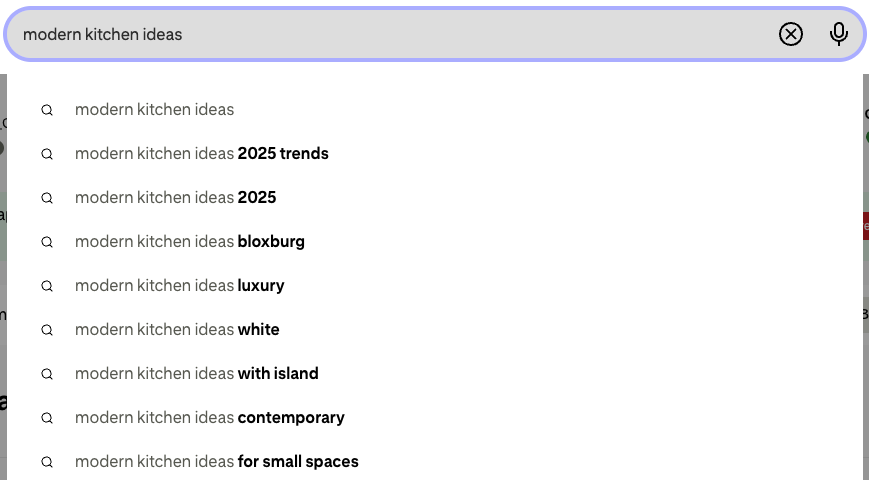Screen dimensions: 869x480
Task: Click magnifier icon next to 'contemporary' suggestion
Action: coord(47,418)
